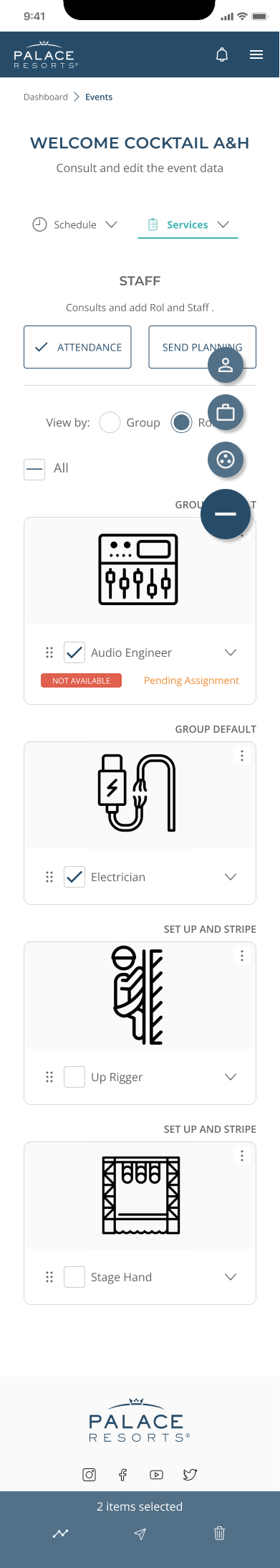Image resolution: width=280 pixels, height=1568 pixels.
Task: Check the Up Rigger checkbox
Action: coord(74,1077)
